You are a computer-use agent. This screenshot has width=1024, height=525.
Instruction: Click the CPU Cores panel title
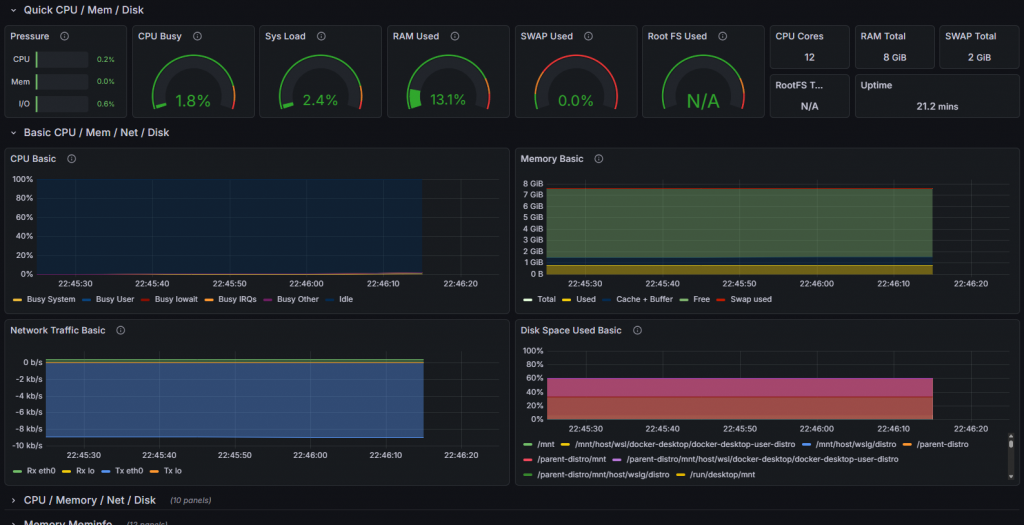pos(799,36)
